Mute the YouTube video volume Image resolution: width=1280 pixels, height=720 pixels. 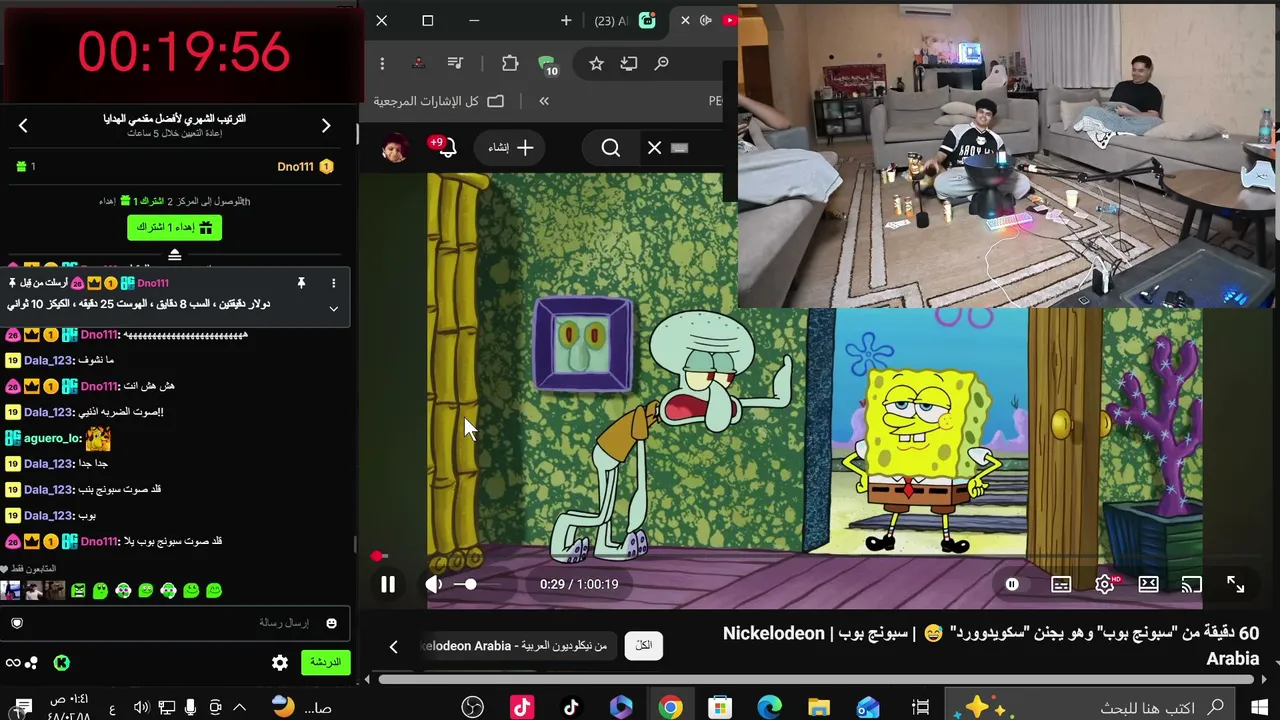tap(434, 585)
